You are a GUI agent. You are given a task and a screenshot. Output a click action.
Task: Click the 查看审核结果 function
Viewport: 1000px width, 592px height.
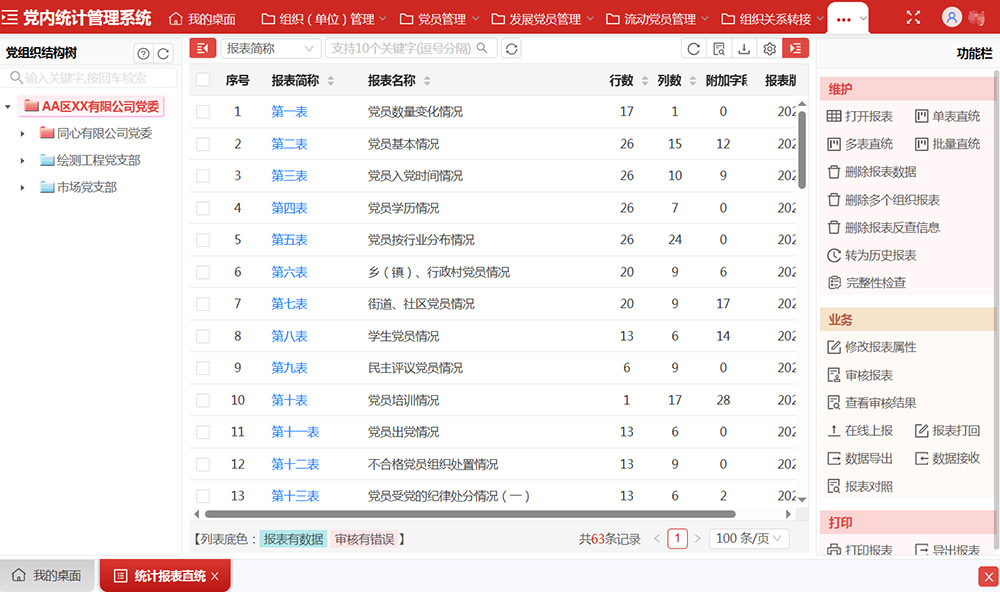872,403
